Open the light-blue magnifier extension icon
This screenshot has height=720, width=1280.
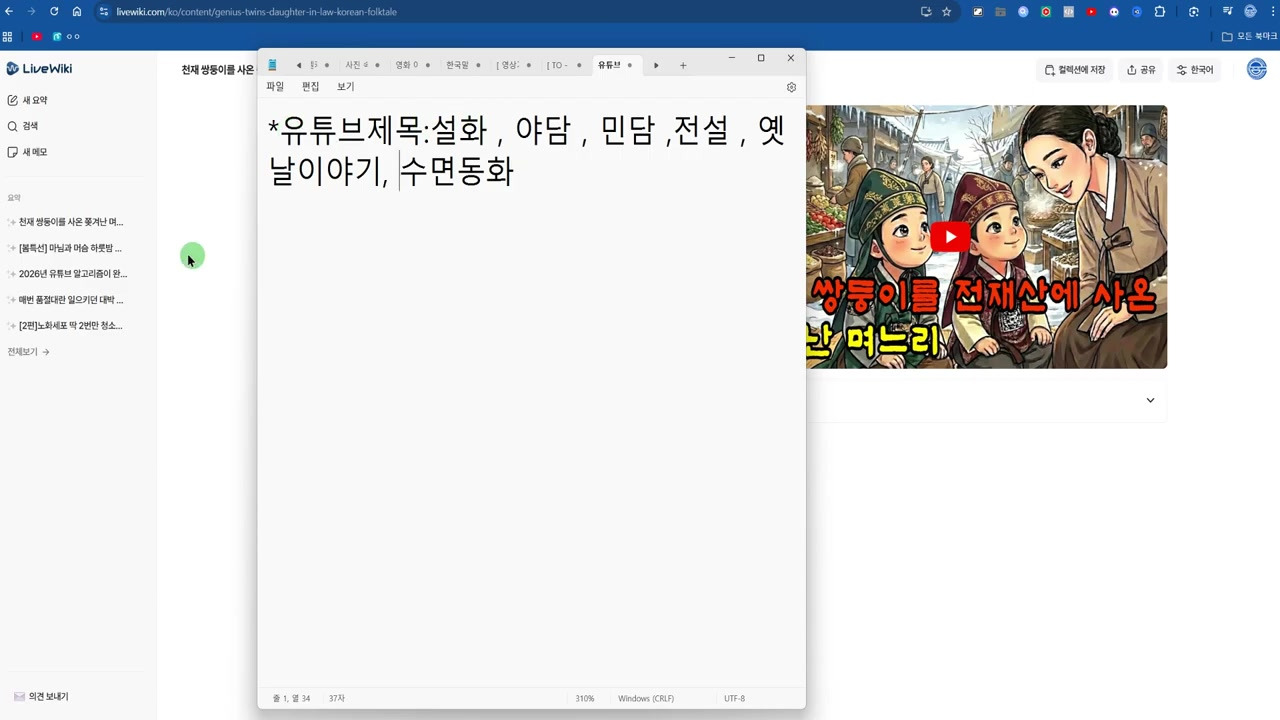click(x=1023, y=12)
